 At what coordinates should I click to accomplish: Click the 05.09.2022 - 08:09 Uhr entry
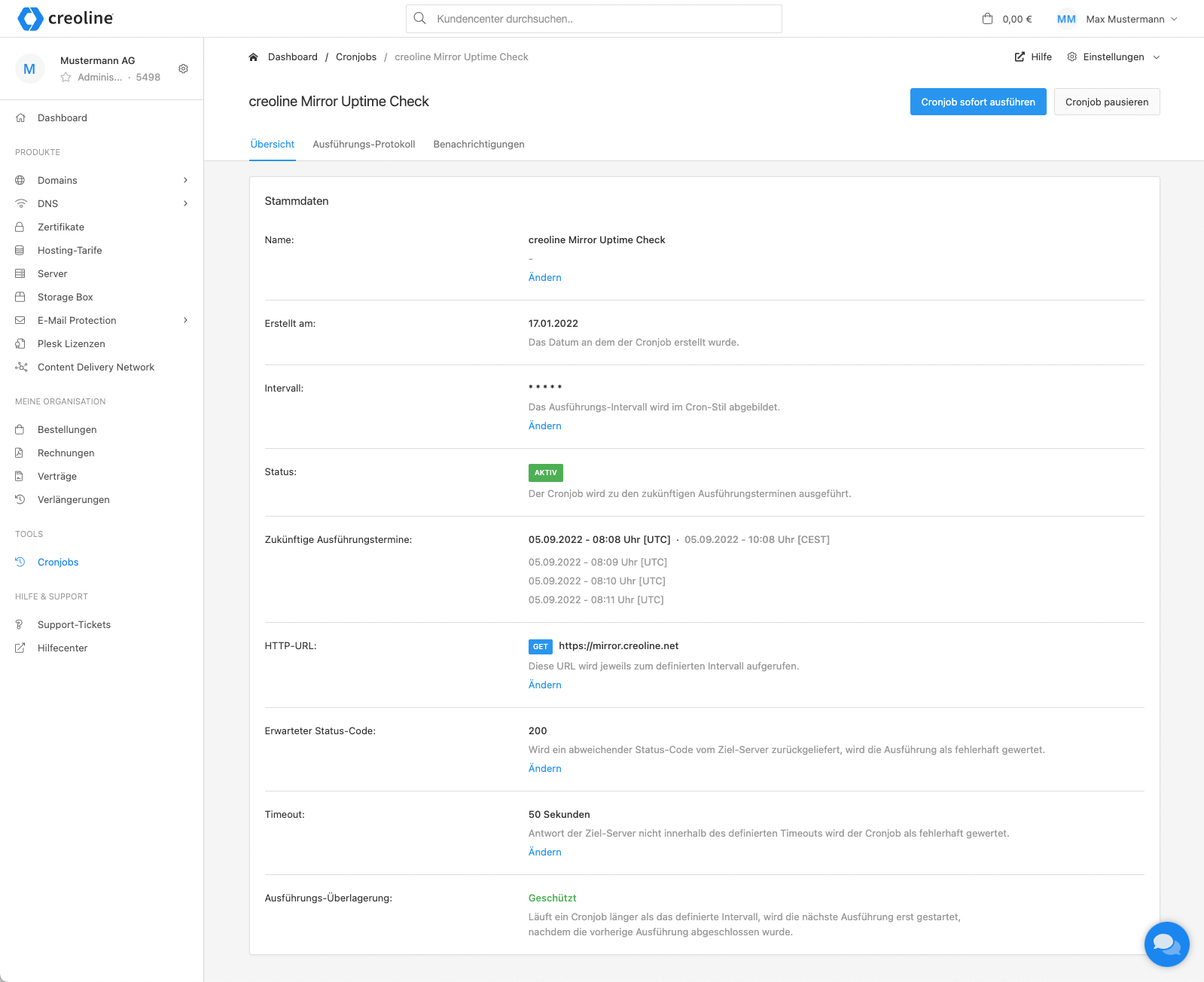click(x=598, y=563)
